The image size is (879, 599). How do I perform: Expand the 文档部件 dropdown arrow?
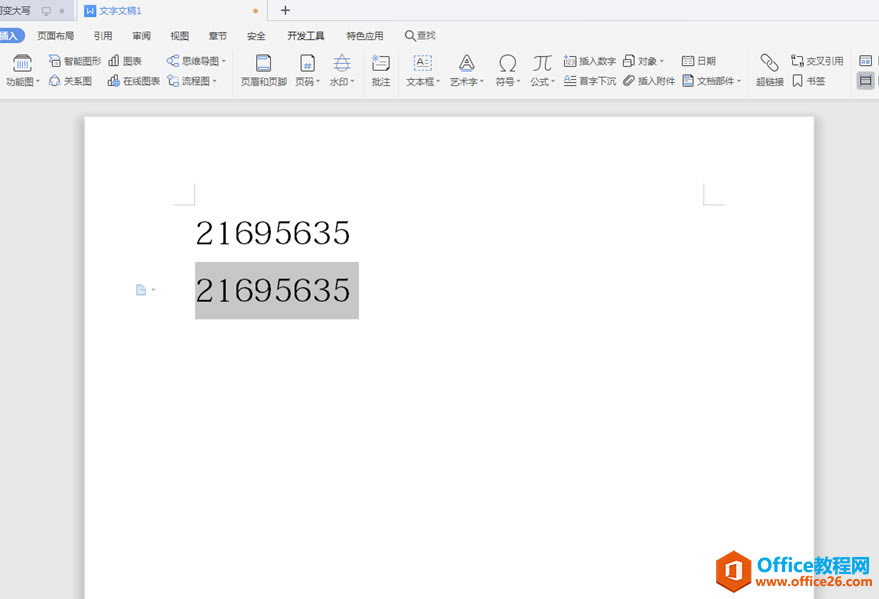click(x=739, y=82)
